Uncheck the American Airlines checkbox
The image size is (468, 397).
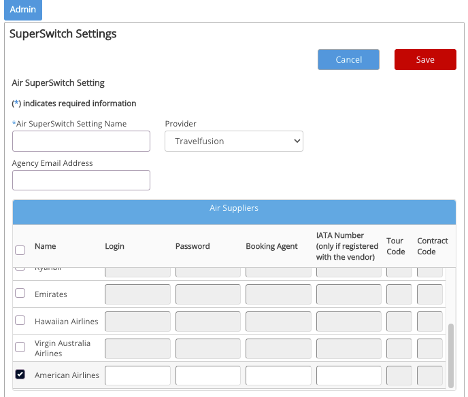coord(20,374)
